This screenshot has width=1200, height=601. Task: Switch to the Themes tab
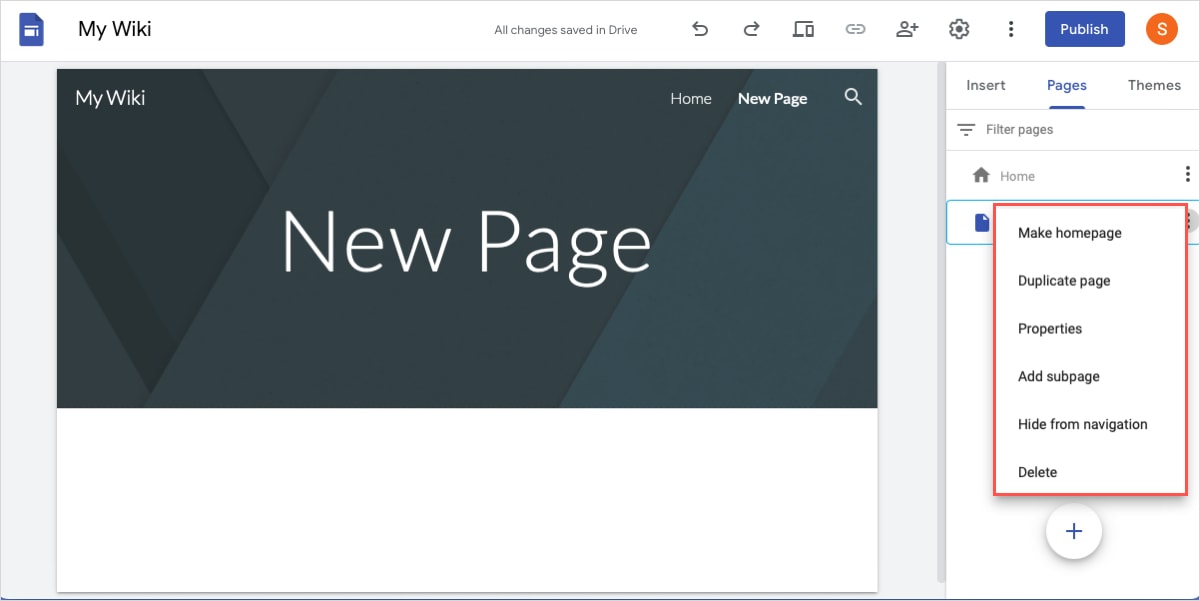[x=1154, y=85]
